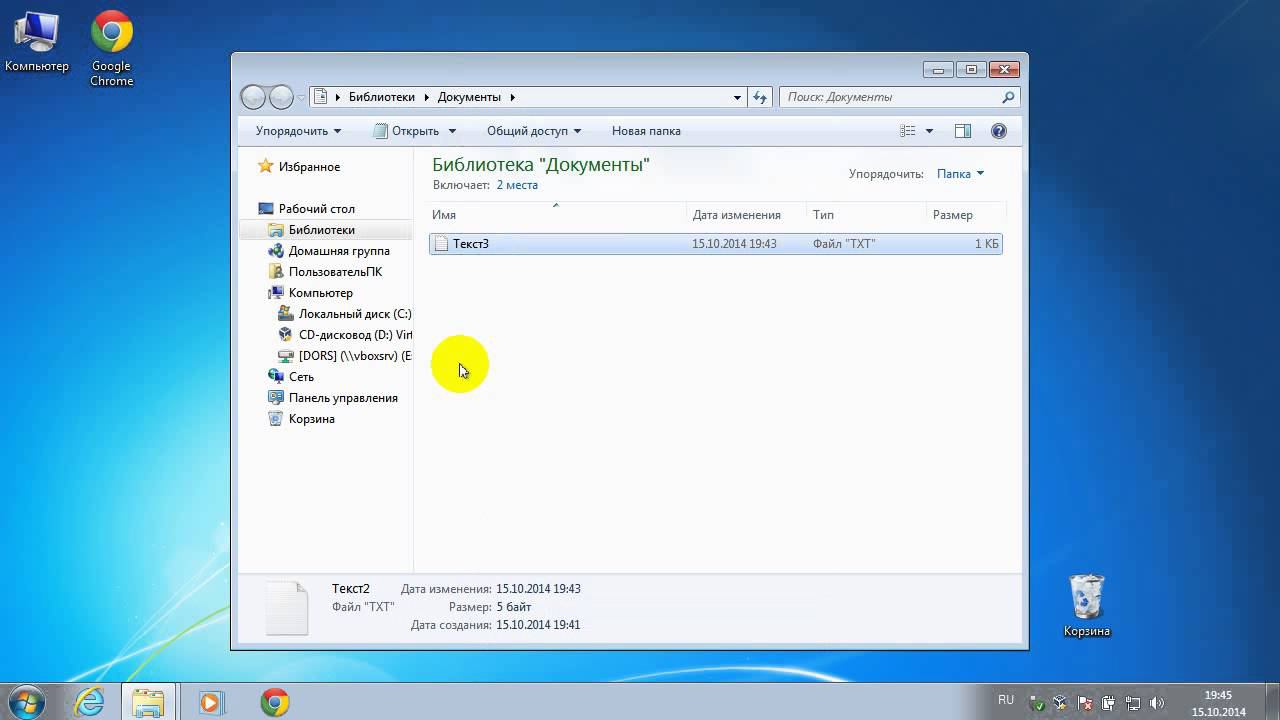Open the view options dropdown arrow
This screenshot has height=720, width=1280.
click(929, 131)
